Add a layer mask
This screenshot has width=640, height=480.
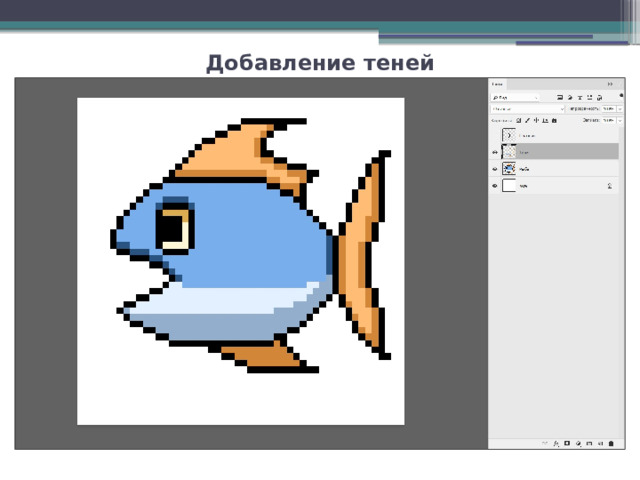(567, 443)
